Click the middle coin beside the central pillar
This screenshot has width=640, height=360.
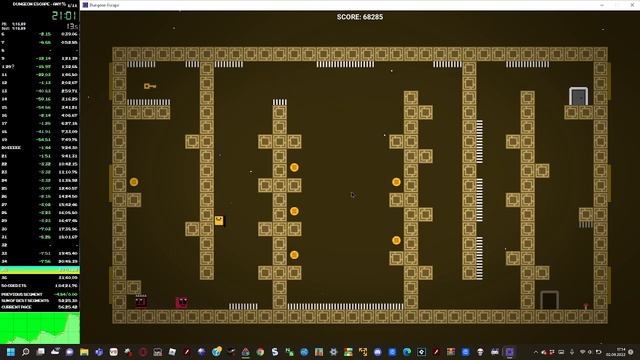pos(294,211)
